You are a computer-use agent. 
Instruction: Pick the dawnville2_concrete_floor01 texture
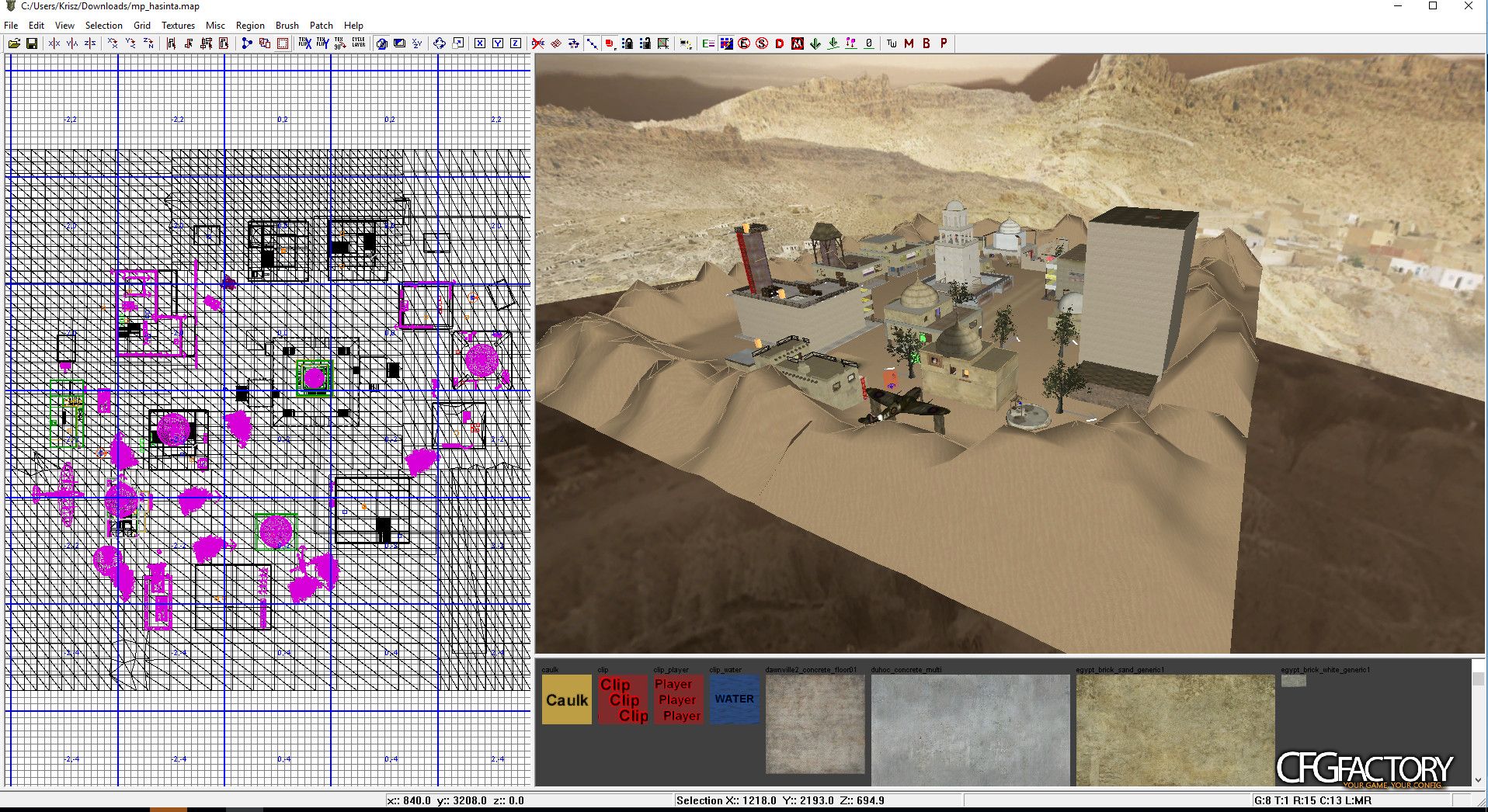(x=815, y=724)
